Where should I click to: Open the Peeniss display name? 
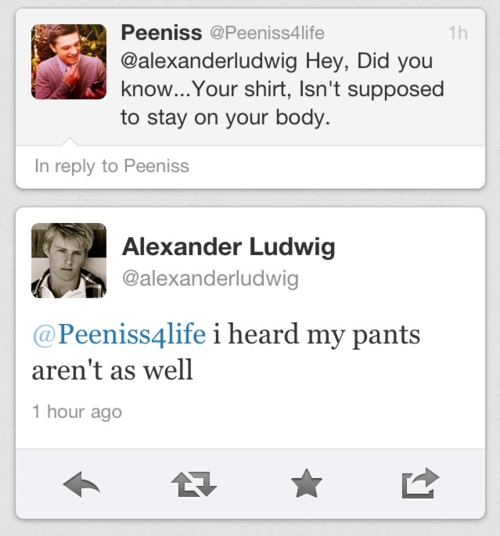161,33
